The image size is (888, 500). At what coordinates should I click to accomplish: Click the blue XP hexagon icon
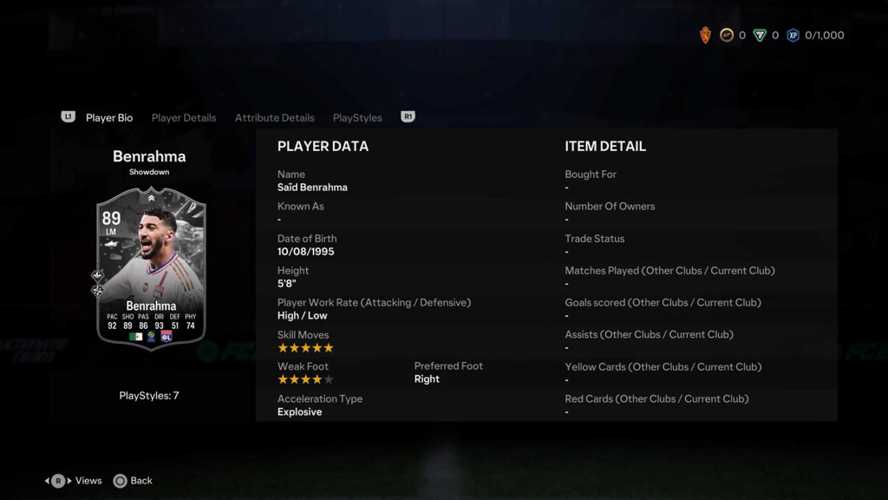click(x=793, y=35)
